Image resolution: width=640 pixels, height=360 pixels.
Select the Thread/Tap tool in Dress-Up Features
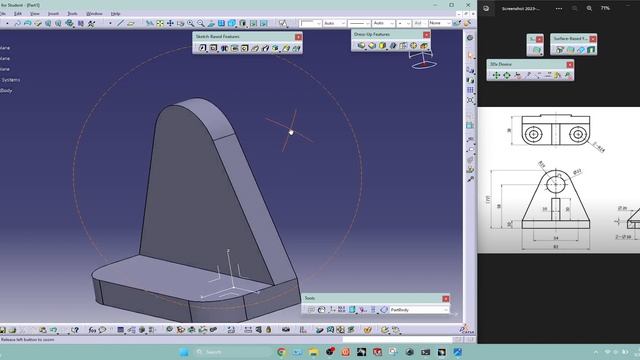click(413, 46)
